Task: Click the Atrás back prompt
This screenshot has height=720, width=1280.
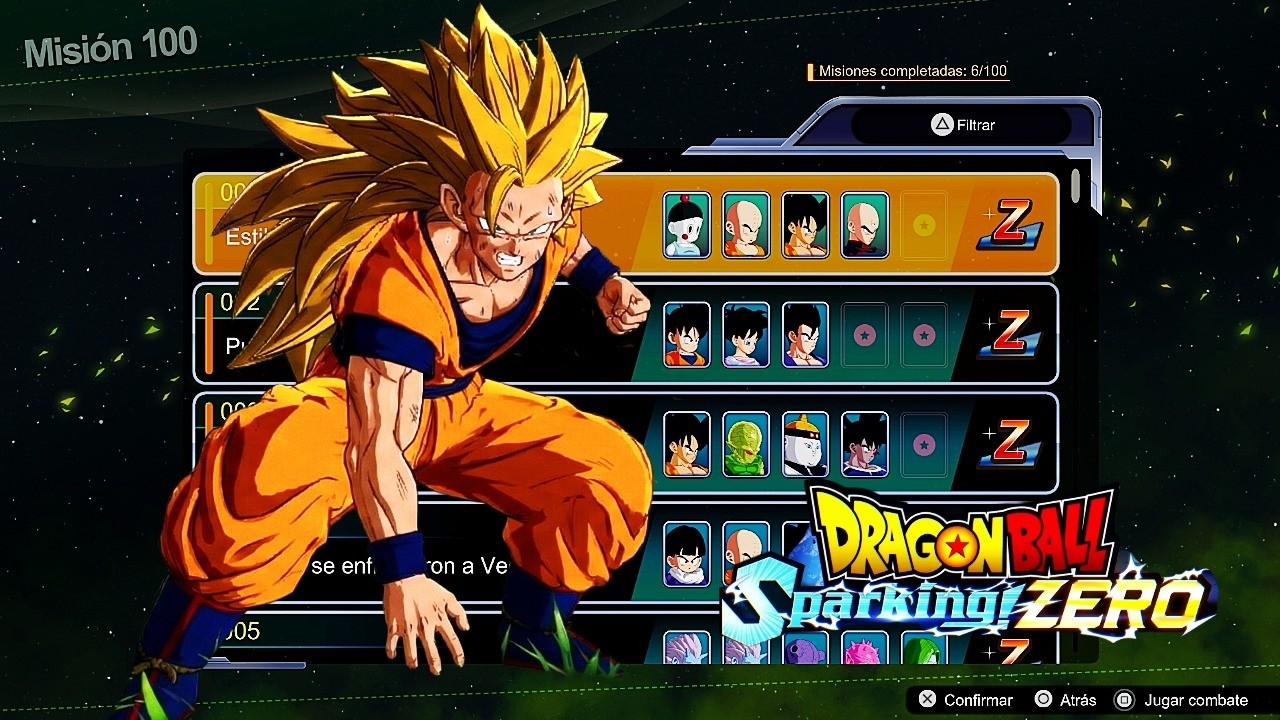Action: 1065,700
